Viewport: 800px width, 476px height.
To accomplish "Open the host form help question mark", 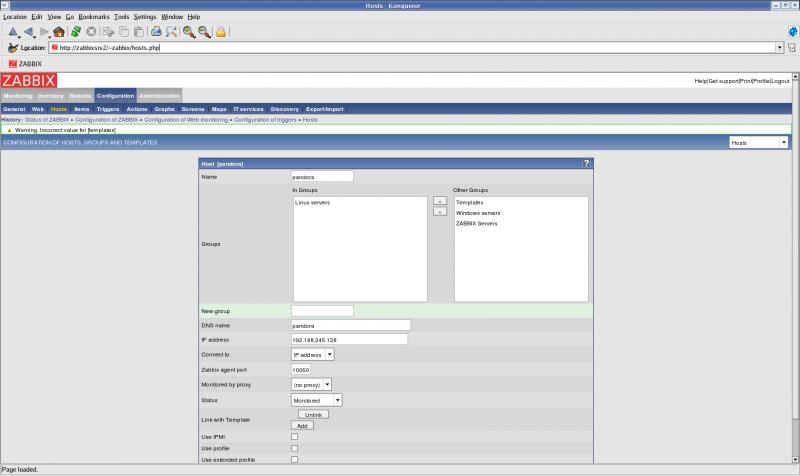I will (586, 163).
